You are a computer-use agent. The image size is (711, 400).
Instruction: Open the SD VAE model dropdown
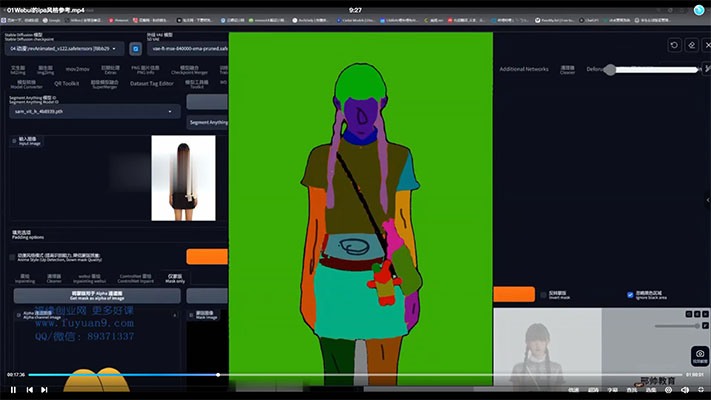pos(187,48)
